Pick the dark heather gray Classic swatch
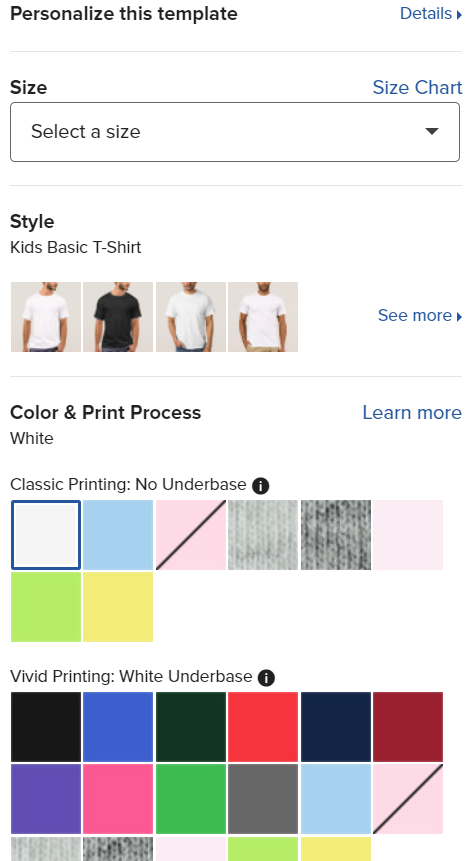 tap(336, 535)
